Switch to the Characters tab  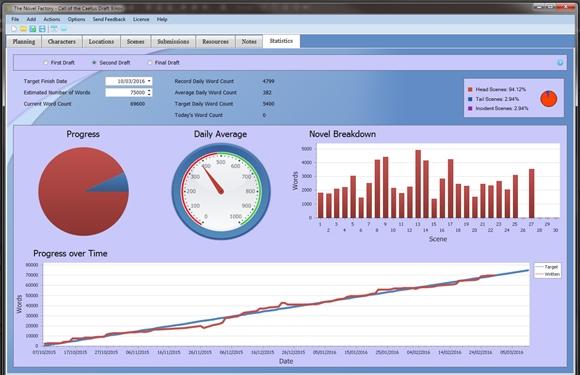coord(62,42)
